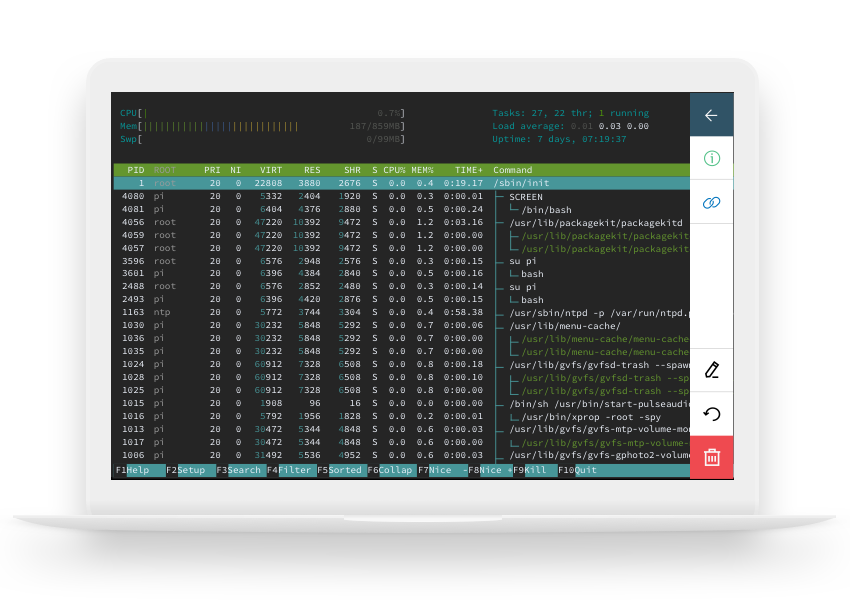Screen dimensions: 850x600
Task: Select the SCREEN process tree entry
Action: (526, 197)
